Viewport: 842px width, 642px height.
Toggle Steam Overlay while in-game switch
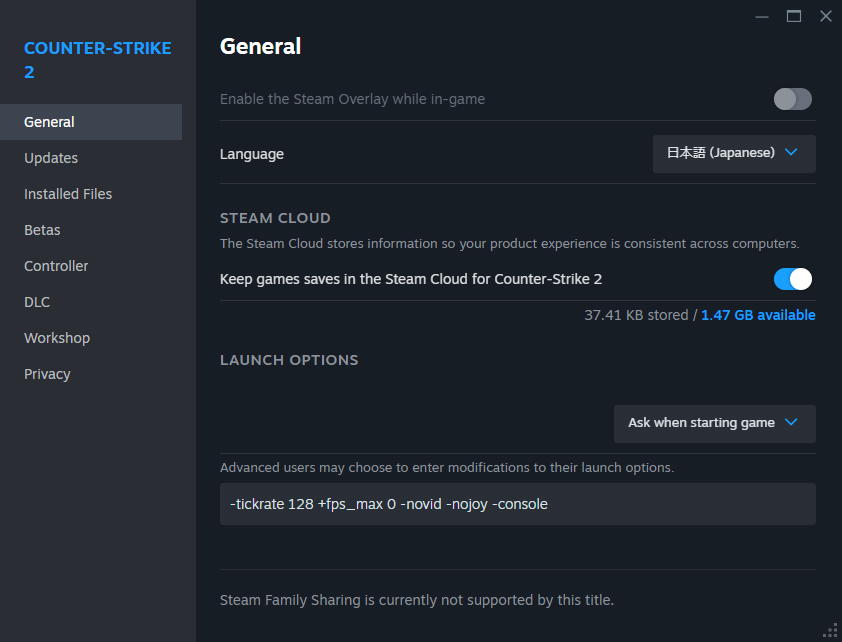coord(793,99)
